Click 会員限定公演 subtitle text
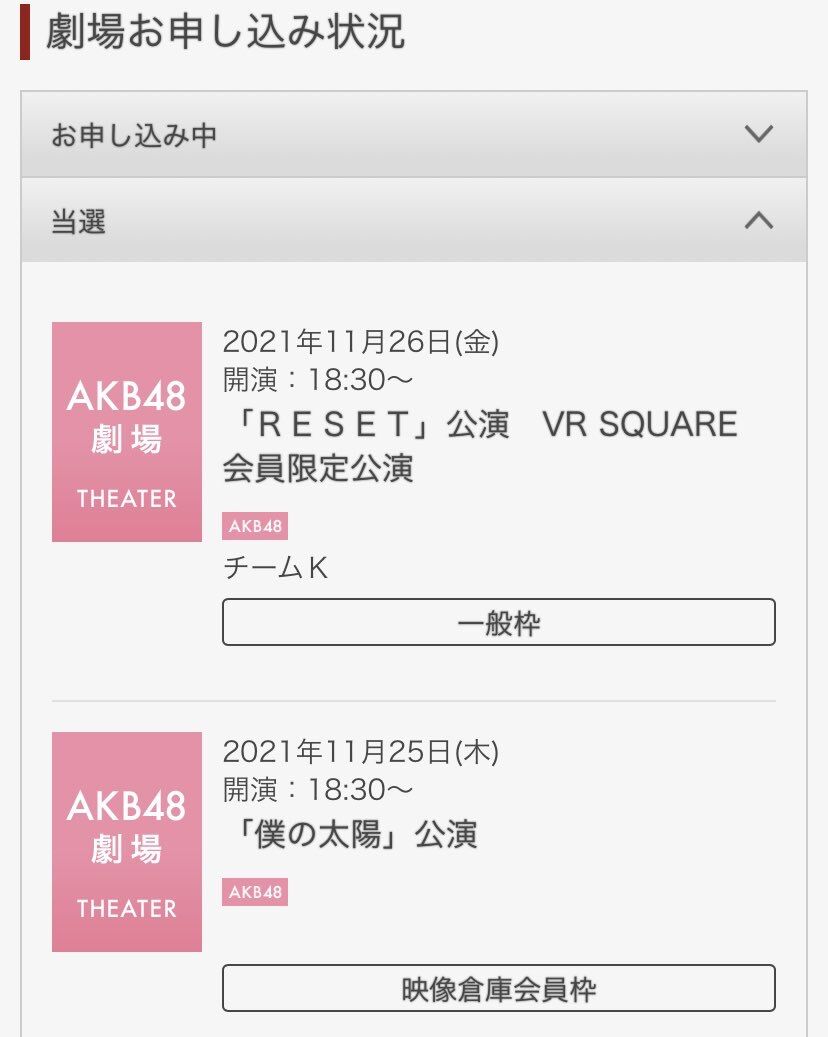The image size is (828, 1037). [318, 468]
